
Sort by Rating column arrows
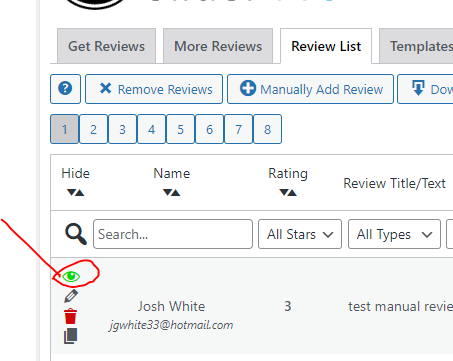288,192
